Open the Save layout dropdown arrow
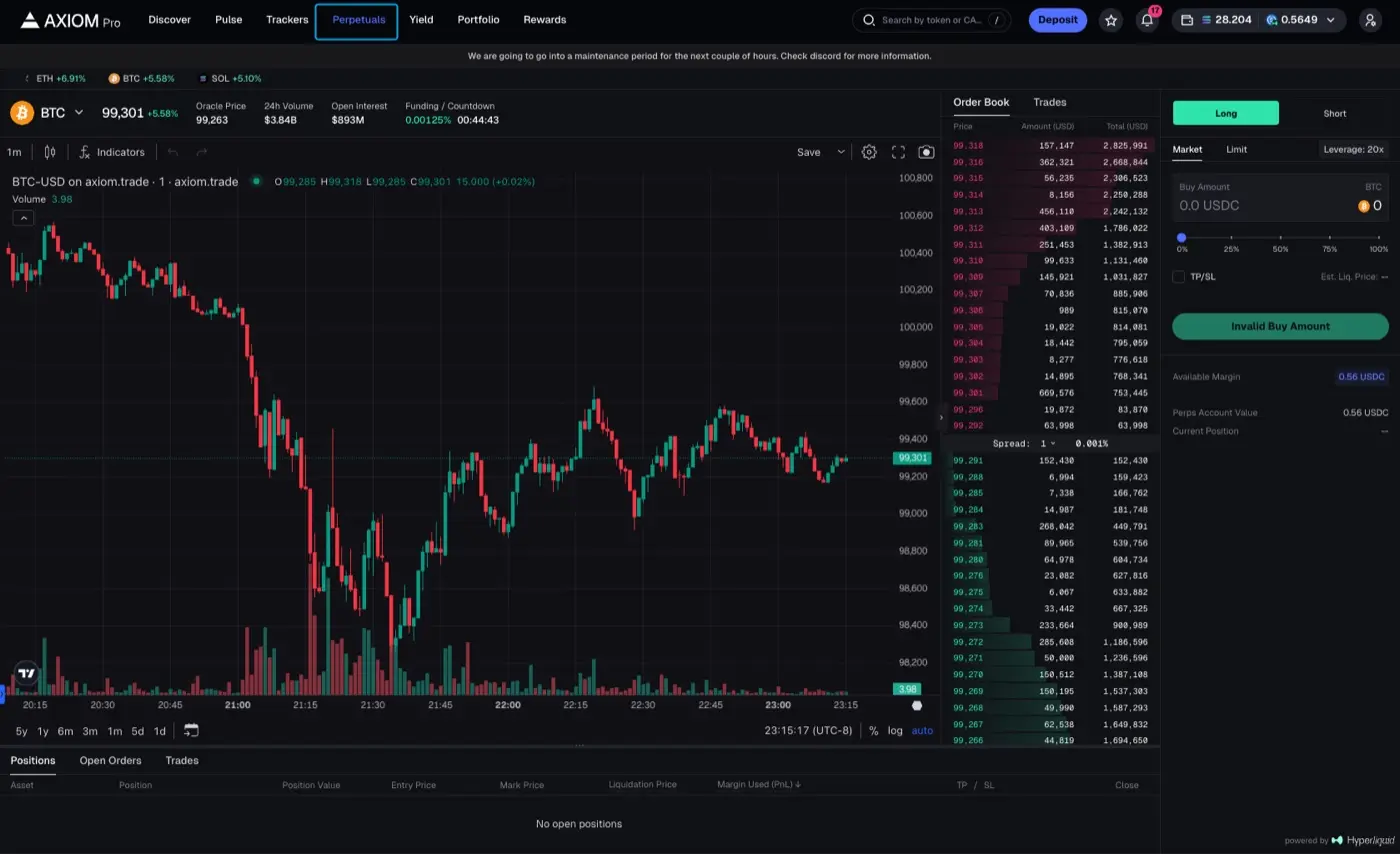1400x854 pixels. click(x=841, y=152)
